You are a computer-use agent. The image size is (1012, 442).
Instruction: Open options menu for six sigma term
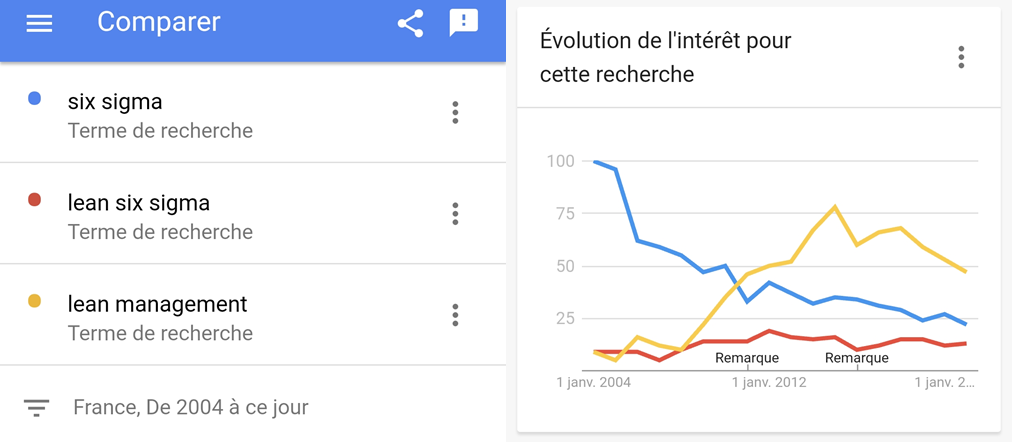click(455, 112)
